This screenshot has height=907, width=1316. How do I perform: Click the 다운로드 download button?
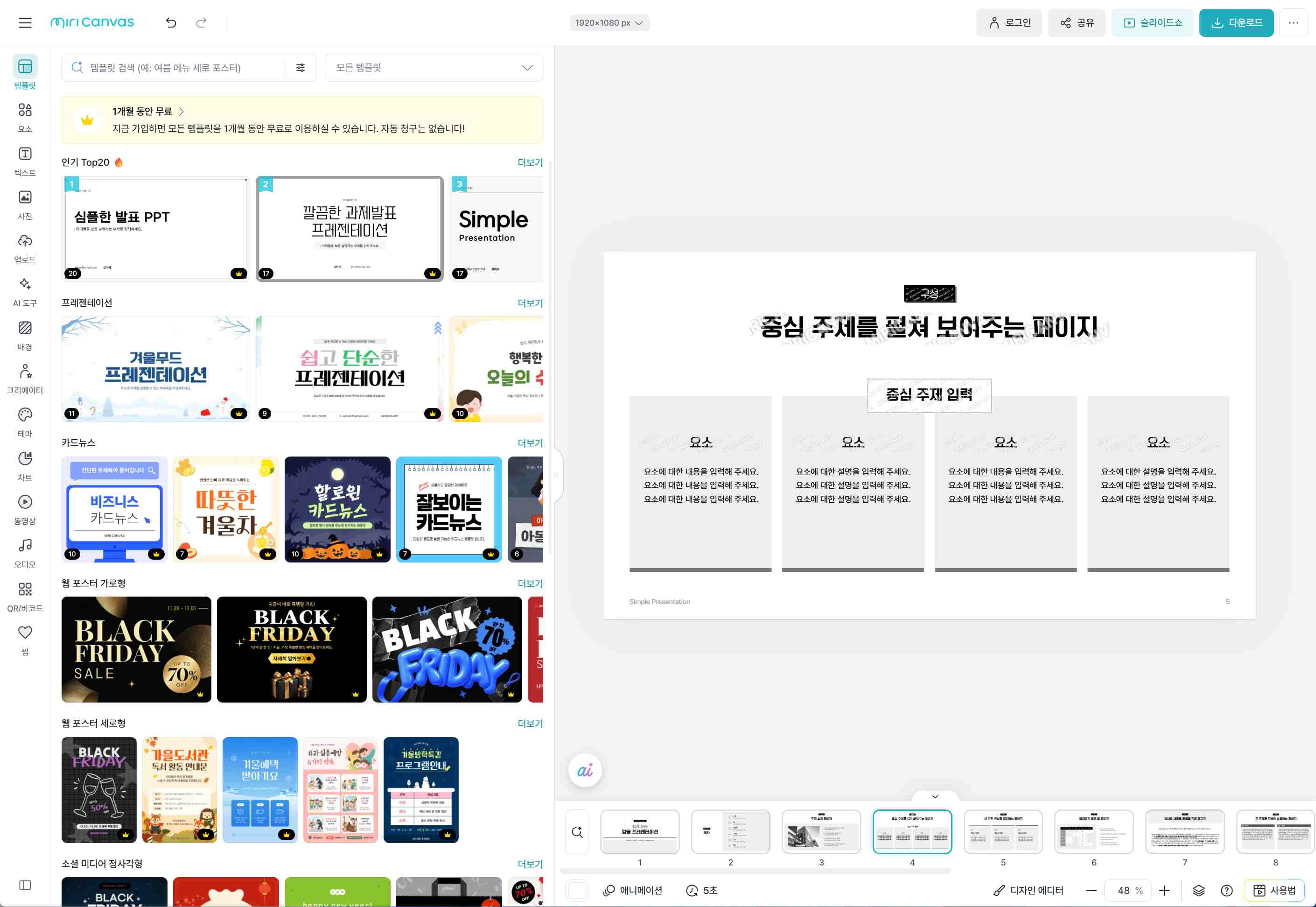[x=1237, y=23]
